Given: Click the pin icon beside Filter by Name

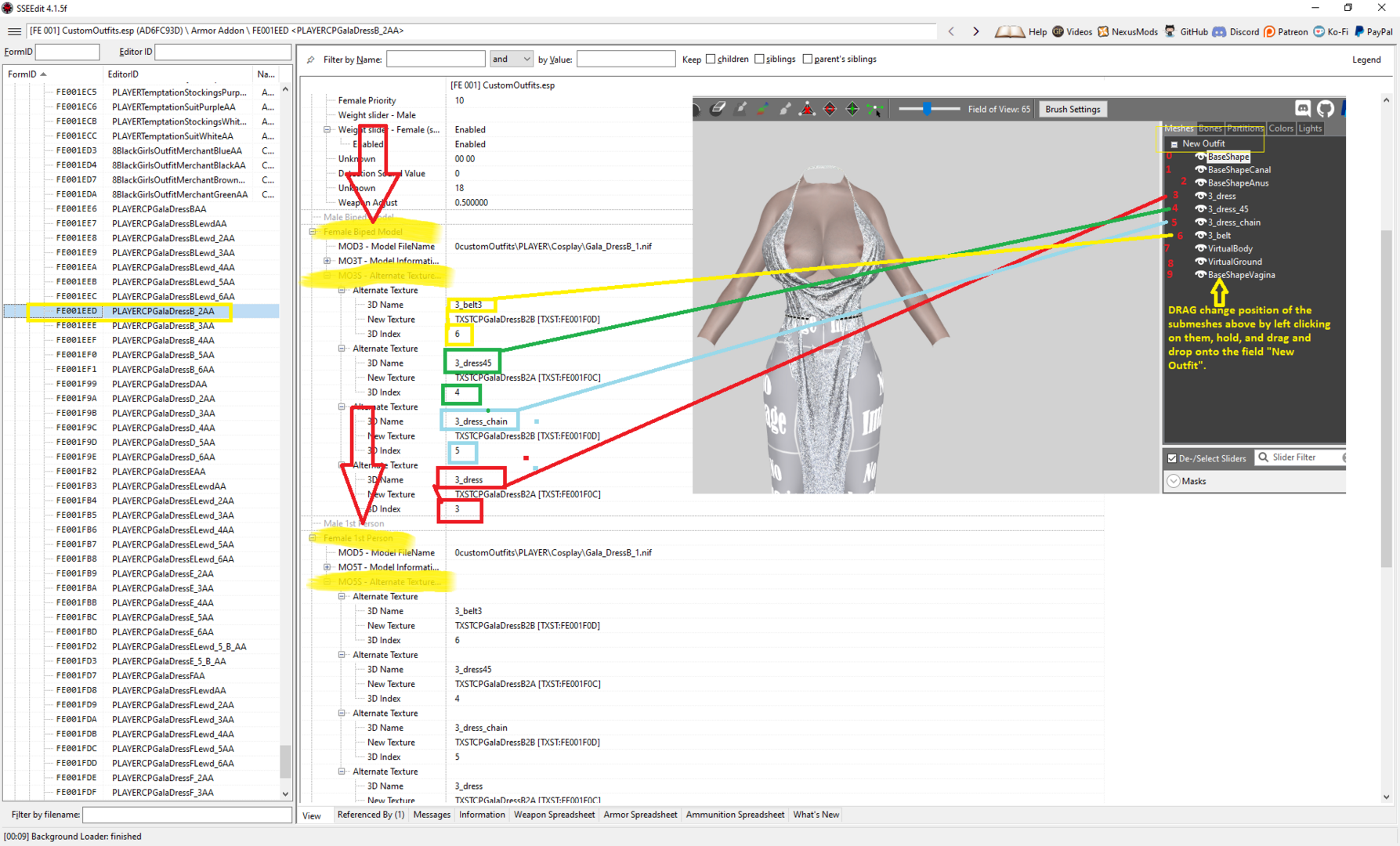Looking at the screenshot, I should (311, 60).
